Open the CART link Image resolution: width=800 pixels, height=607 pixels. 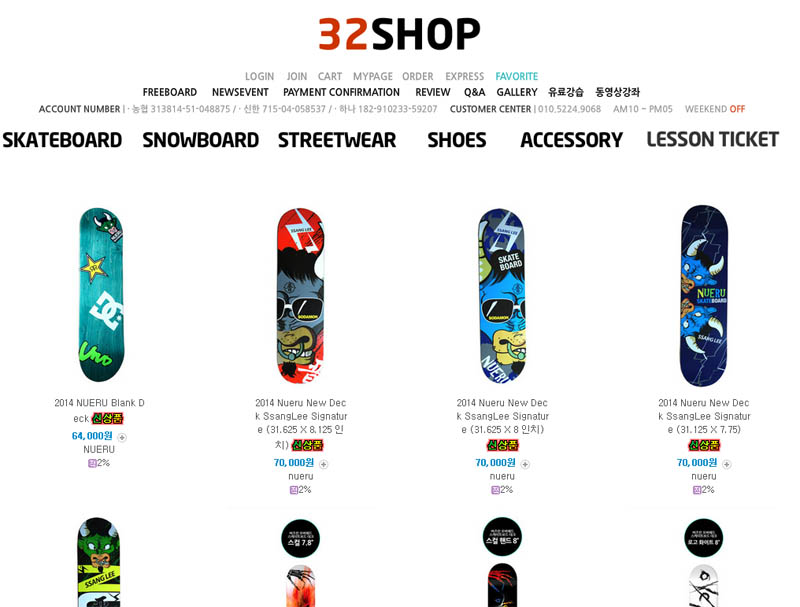[x=330, y=77]
